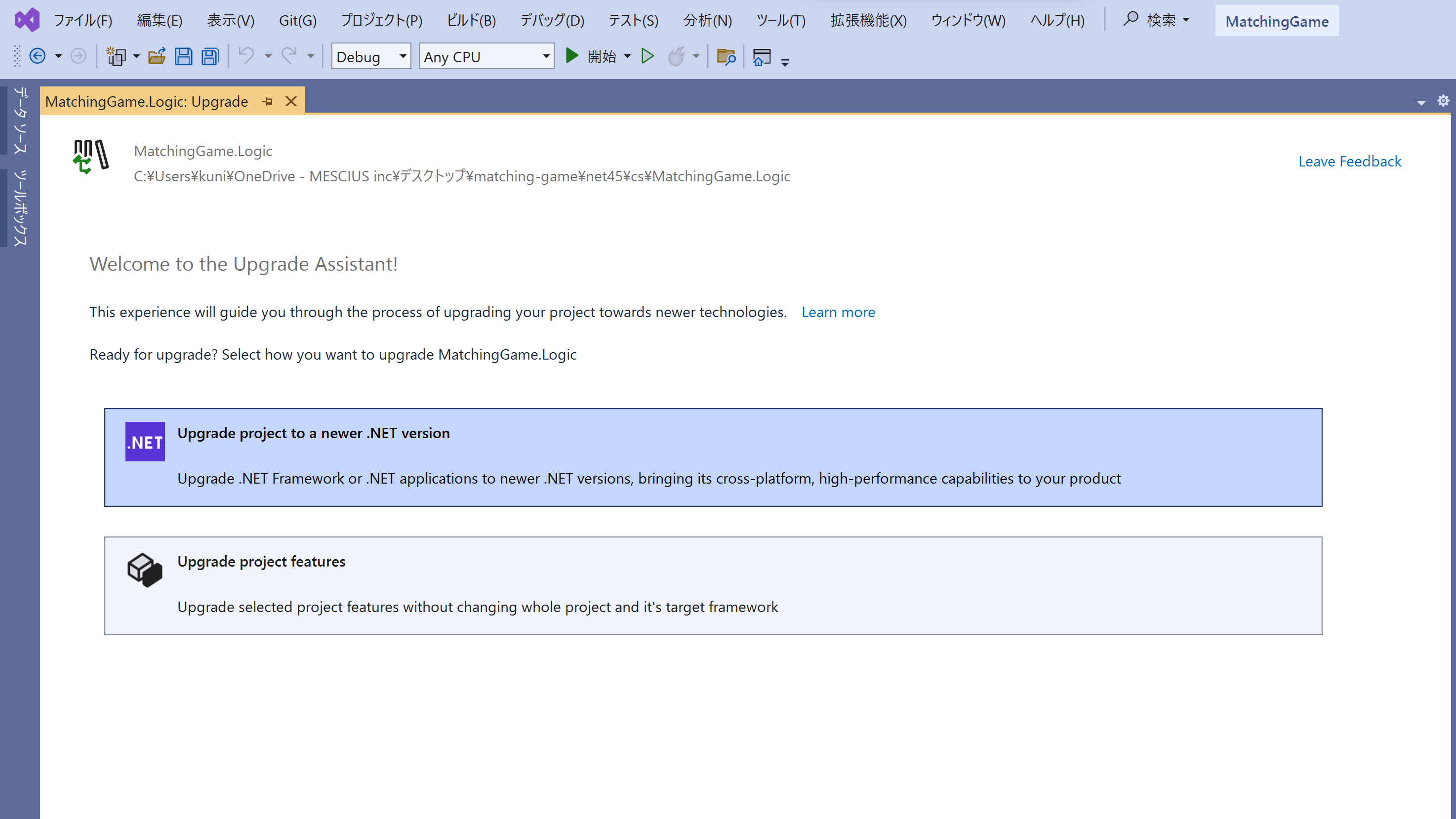Expand the undo history dropdown
1456x819 pixels.
(269, 56)
